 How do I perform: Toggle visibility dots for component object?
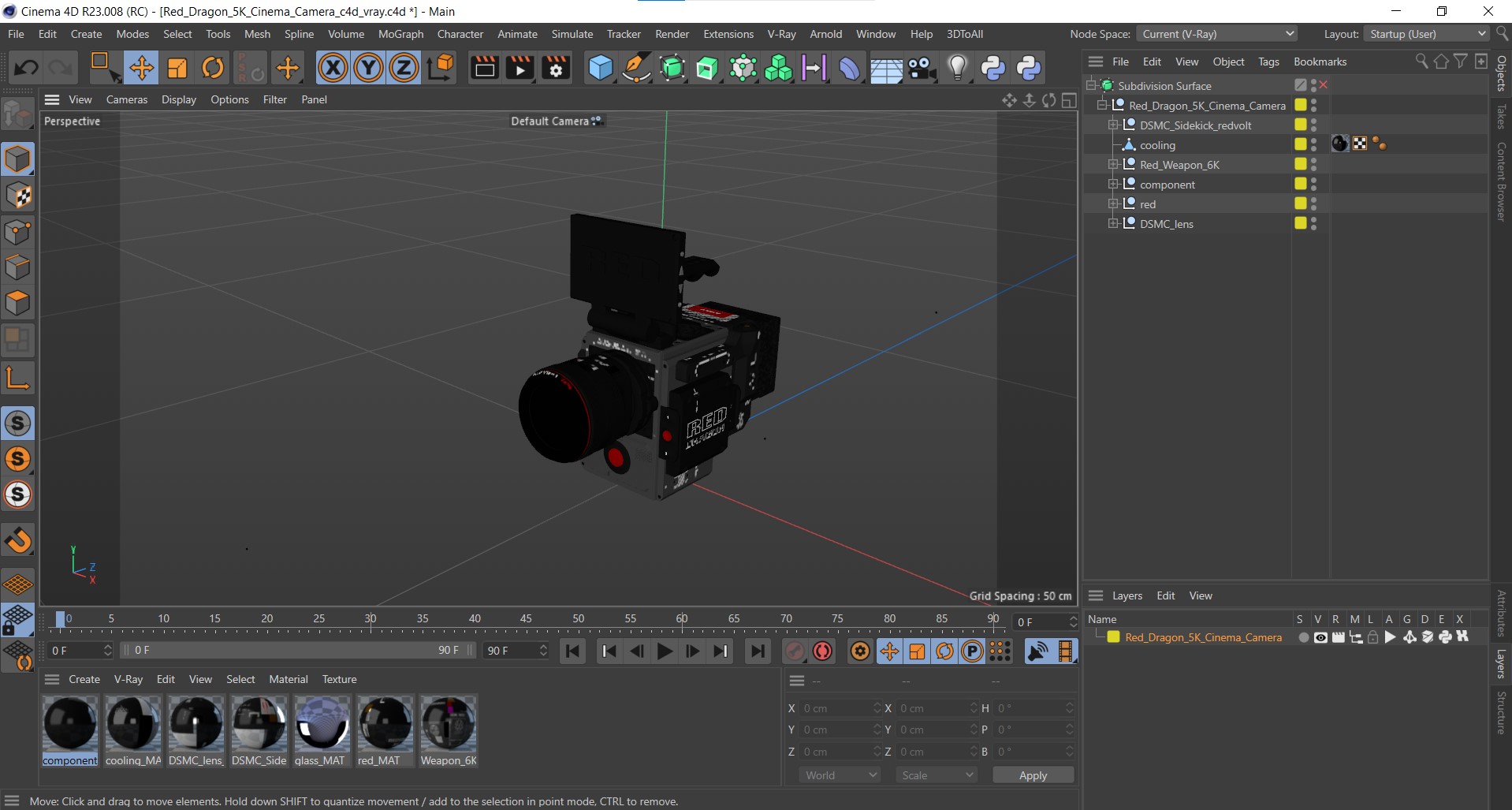1313,184
